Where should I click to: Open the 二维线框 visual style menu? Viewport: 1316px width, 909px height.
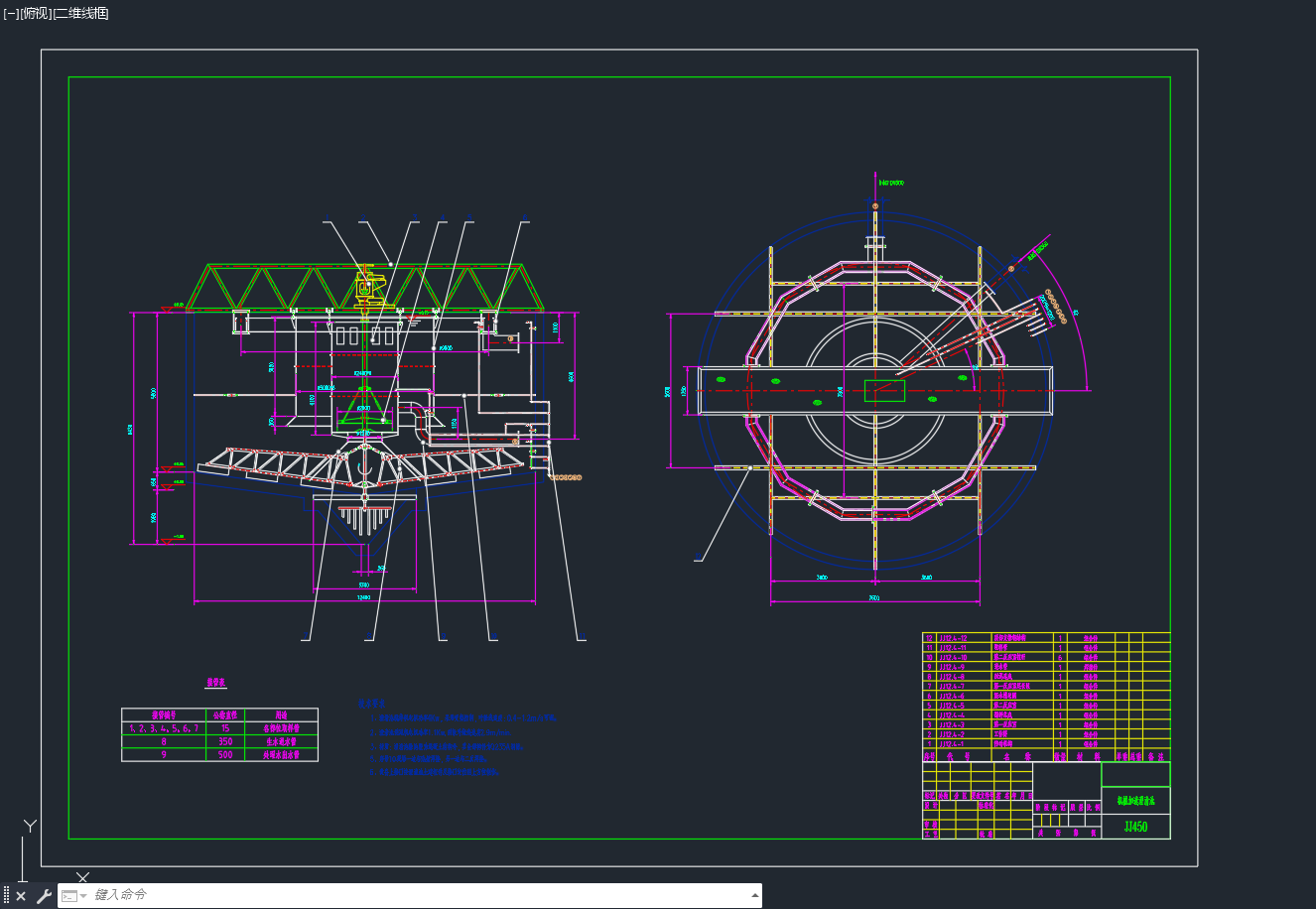(80, 13)
